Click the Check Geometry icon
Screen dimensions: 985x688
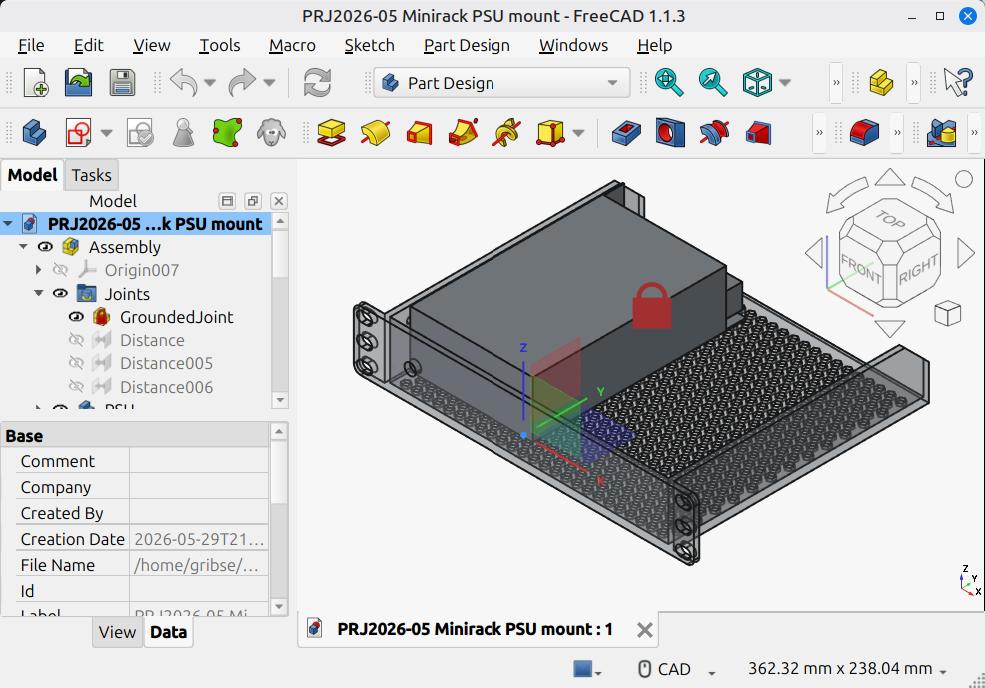(x=183, y=133)
